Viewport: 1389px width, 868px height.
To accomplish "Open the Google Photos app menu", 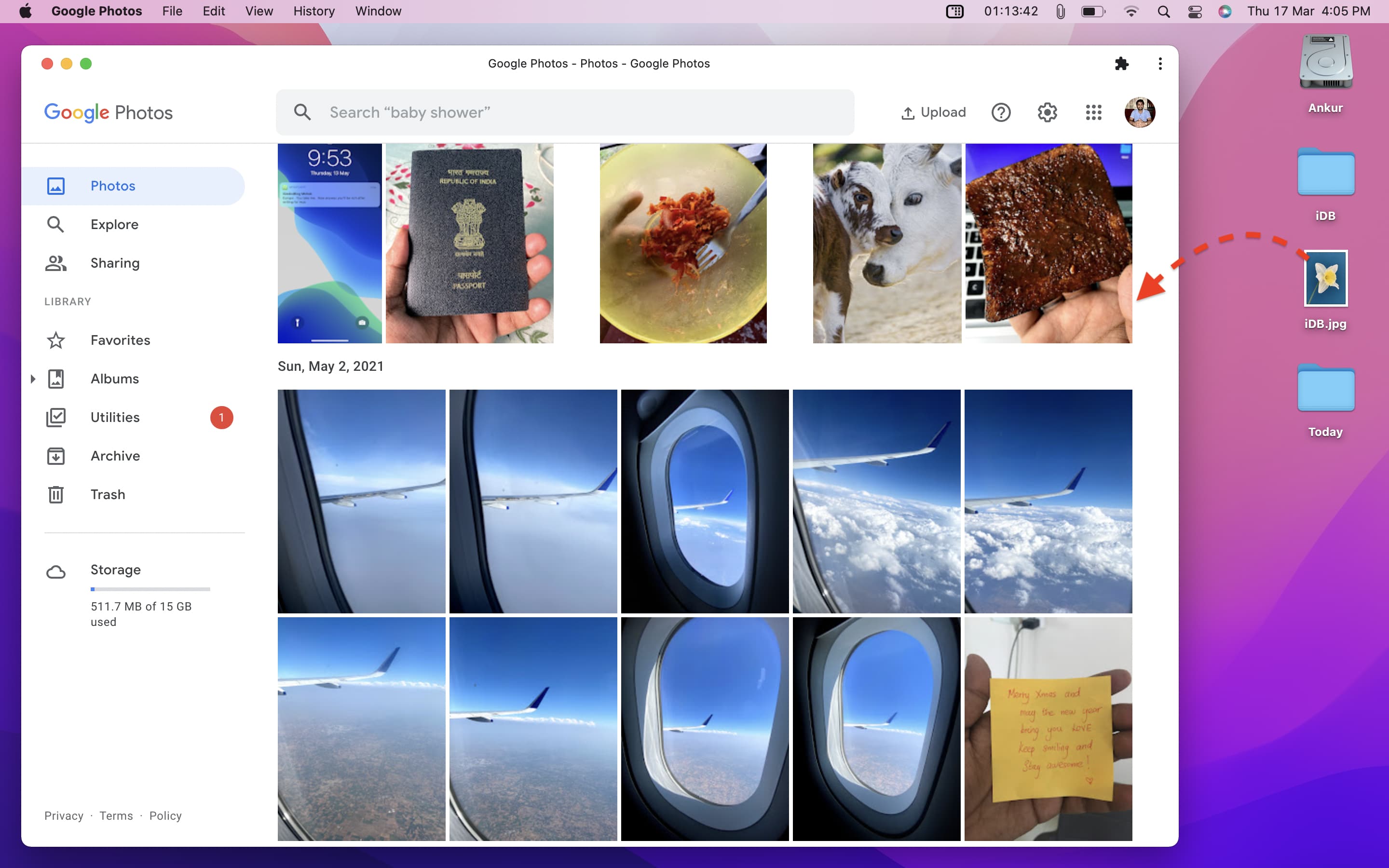I will coord(96,11).
